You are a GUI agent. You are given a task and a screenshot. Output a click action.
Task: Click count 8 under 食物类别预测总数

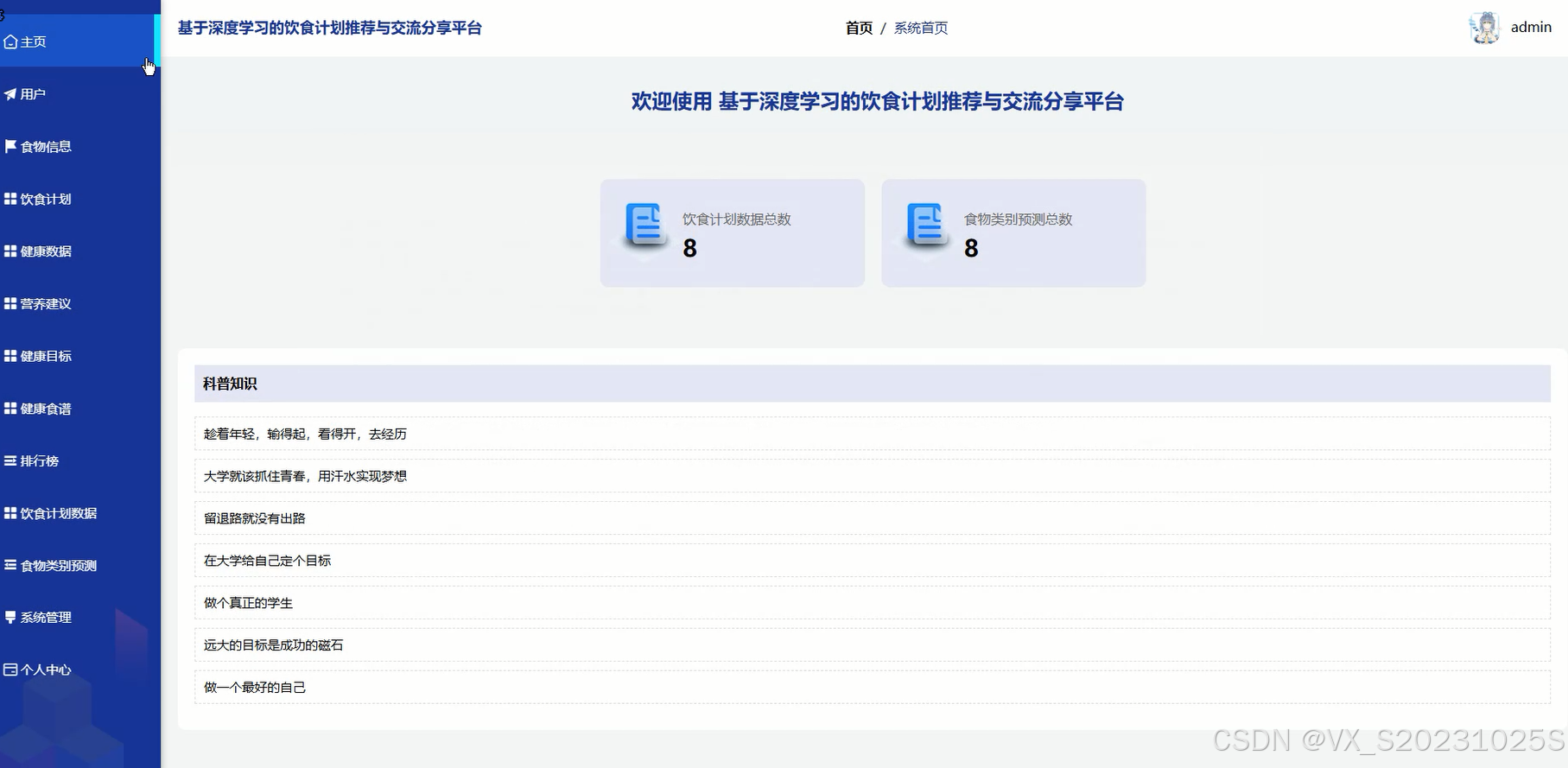[971, 249]
